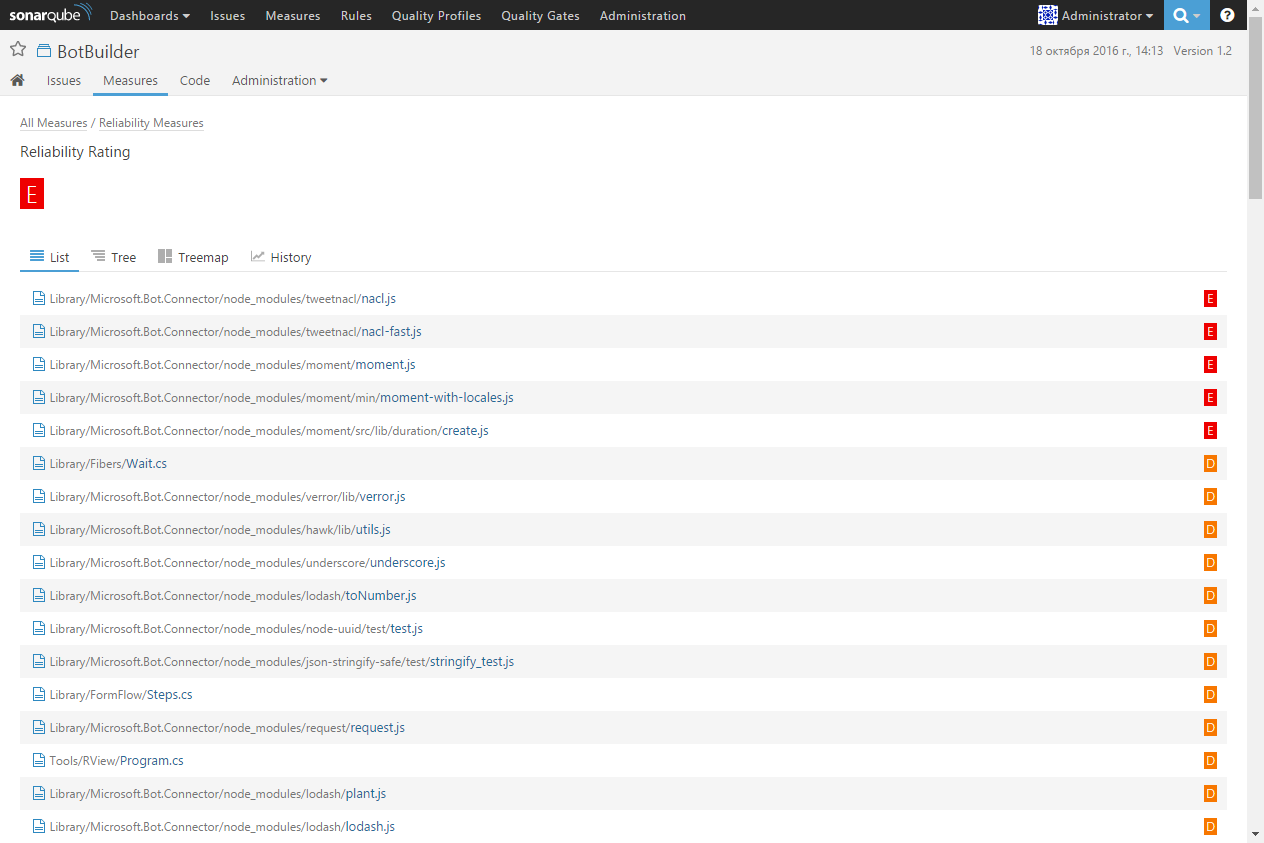Switch to the Treemap view
The height and width of the screenshot is (843, 1264).
click(x=193, y=256)
